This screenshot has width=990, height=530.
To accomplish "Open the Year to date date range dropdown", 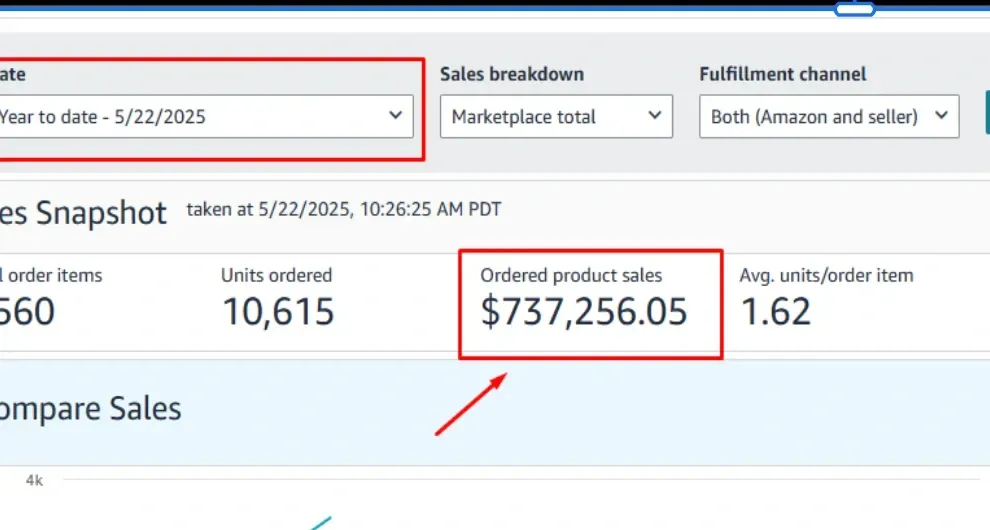I will click(x=200, y=116).
